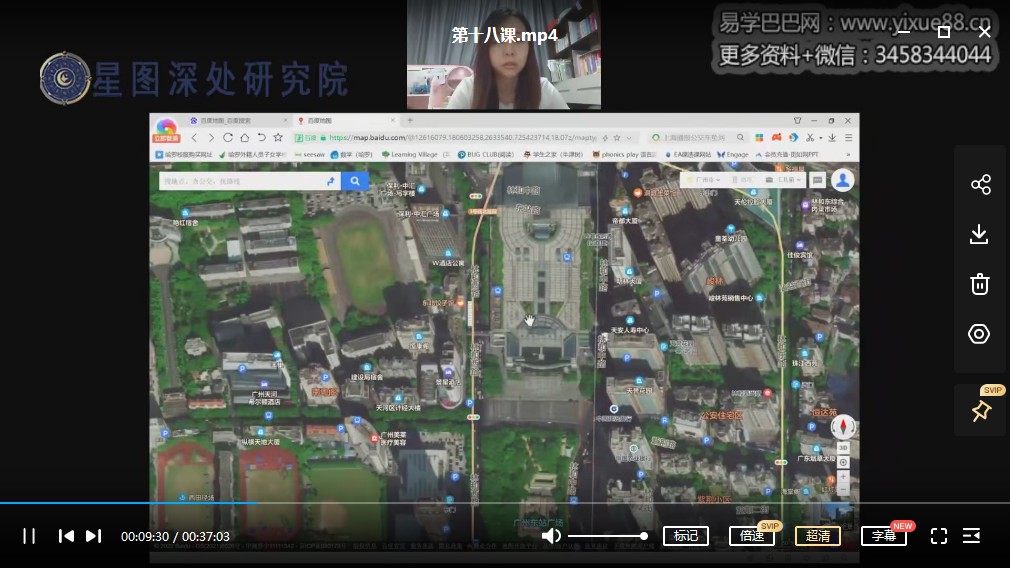Expand the playlist panel
Screen dimensions: 1010x568
tap(971, 536)
